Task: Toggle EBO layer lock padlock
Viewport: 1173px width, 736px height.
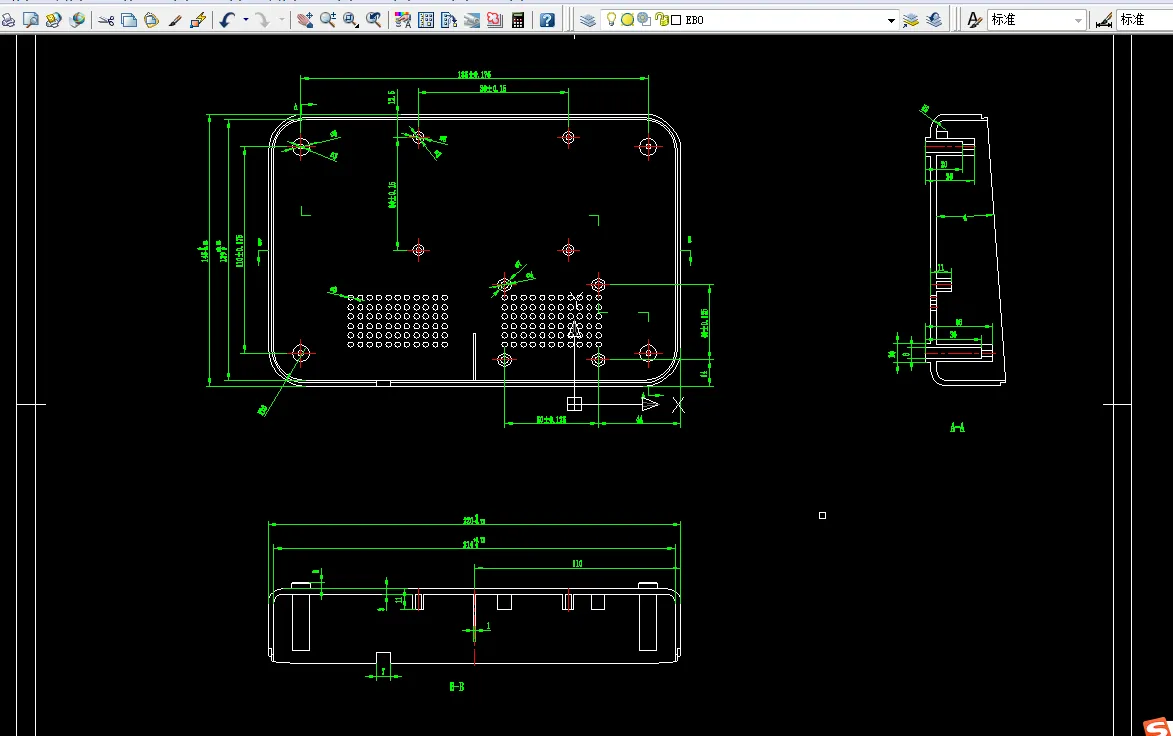Action: 661,19
